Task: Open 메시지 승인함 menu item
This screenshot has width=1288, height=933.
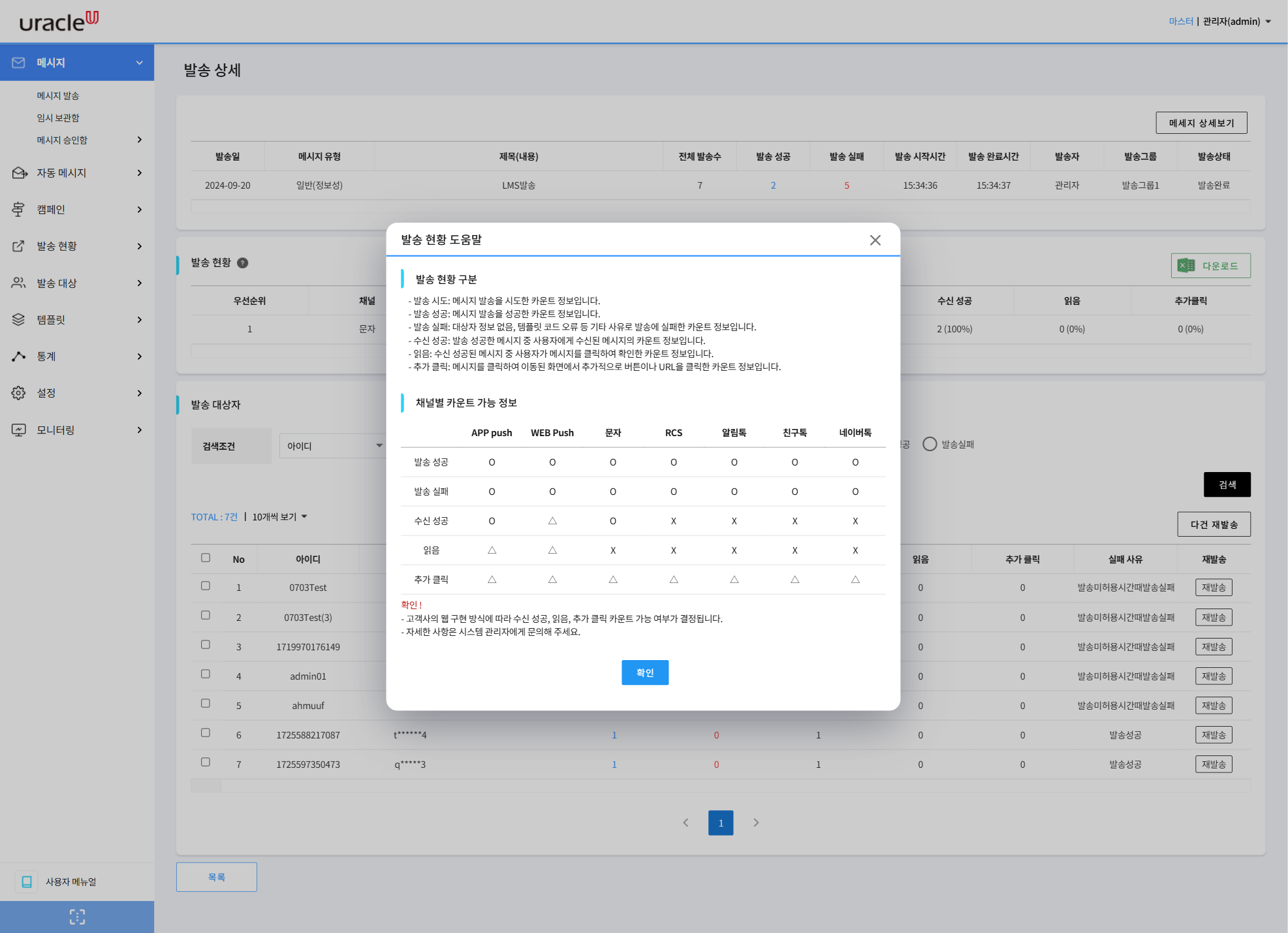Action: tap(62, 140)
